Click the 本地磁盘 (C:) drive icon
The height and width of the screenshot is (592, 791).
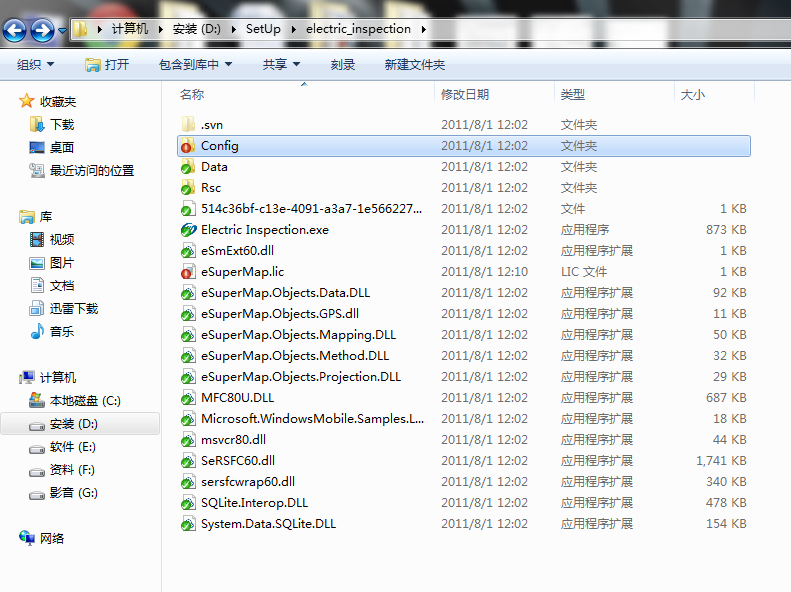(x=37, y=400)
